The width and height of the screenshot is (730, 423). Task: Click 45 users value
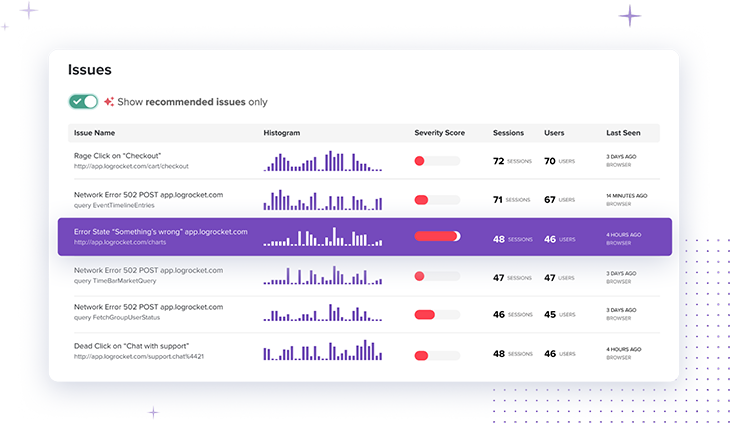point(560,315)
